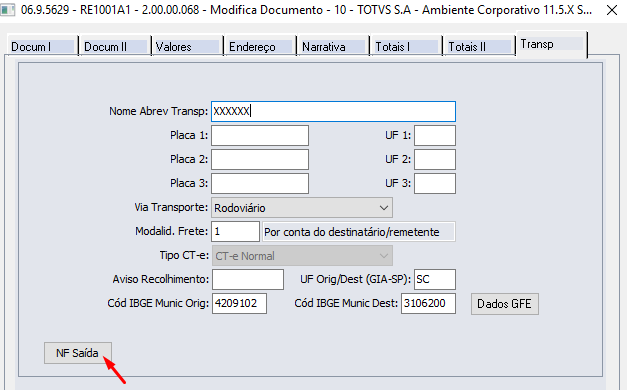Click the Por conta do destinatário/remetente description
This screenshot has height=390, width=627.
[359, 232]
